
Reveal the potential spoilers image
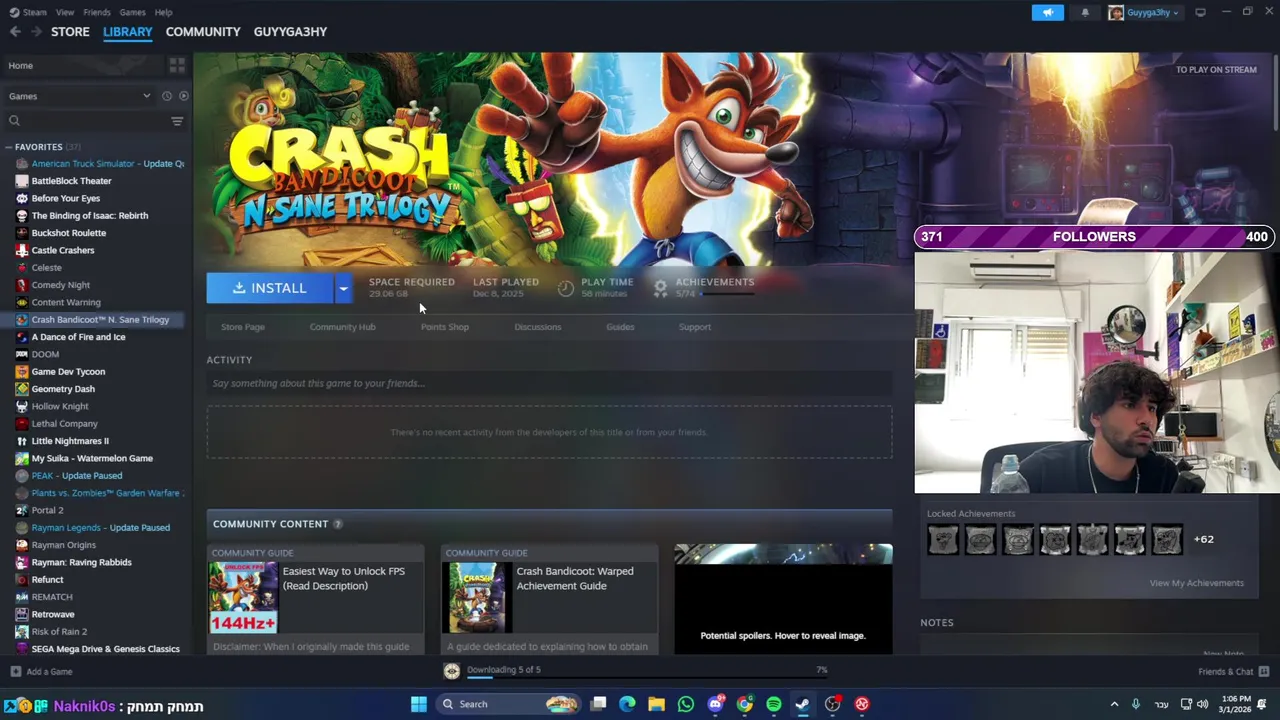point(783,598)
